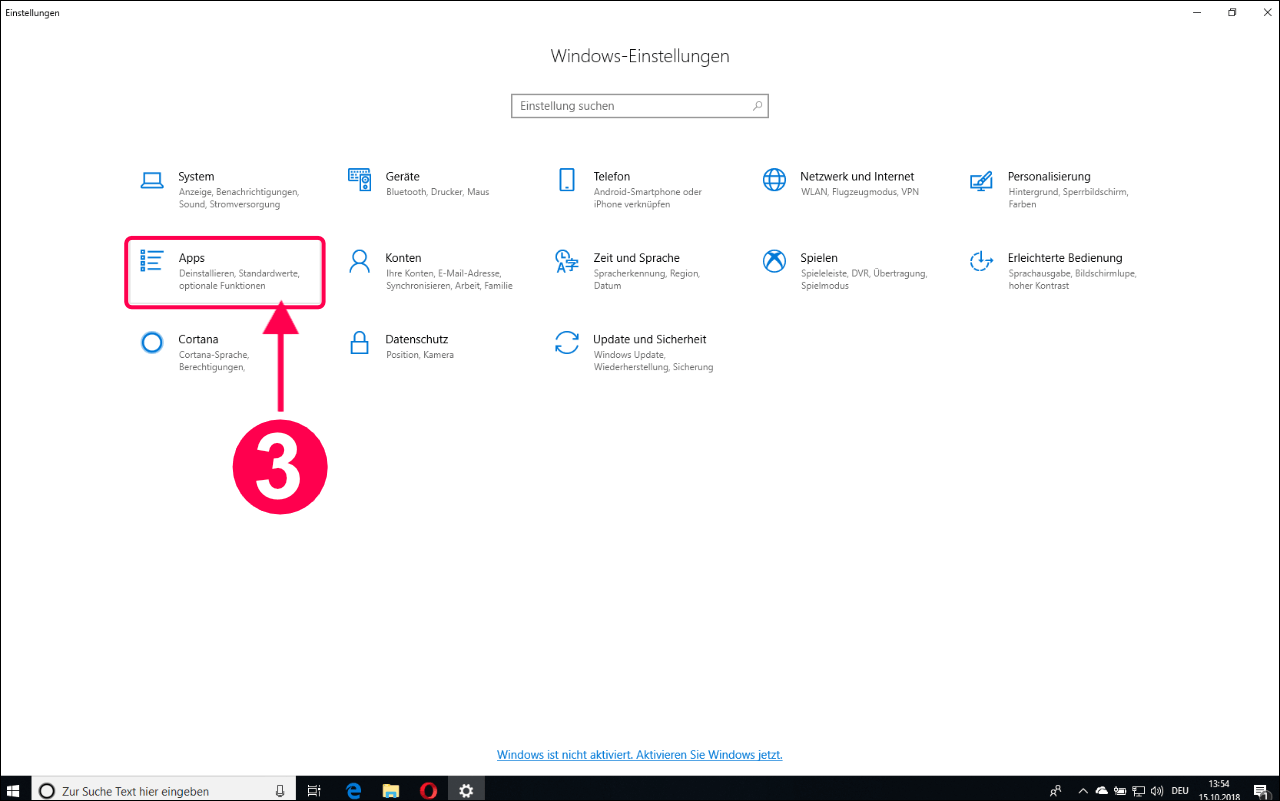Open the Spielen settings category

point(845,271)
